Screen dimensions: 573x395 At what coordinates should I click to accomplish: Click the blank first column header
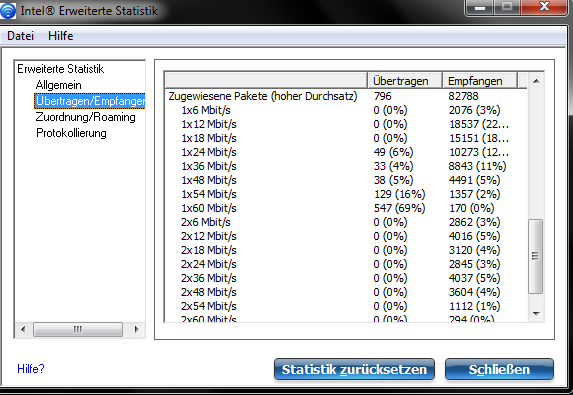tap(266, 80)
